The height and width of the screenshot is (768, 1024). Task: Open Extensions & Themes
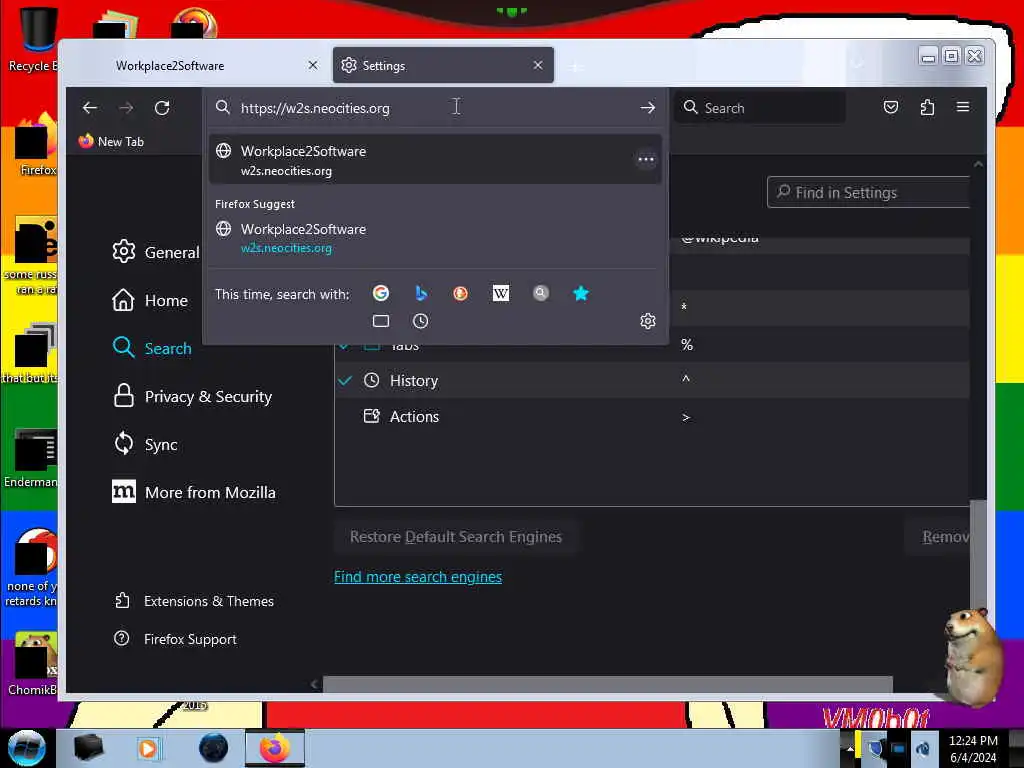click(193, 601)
